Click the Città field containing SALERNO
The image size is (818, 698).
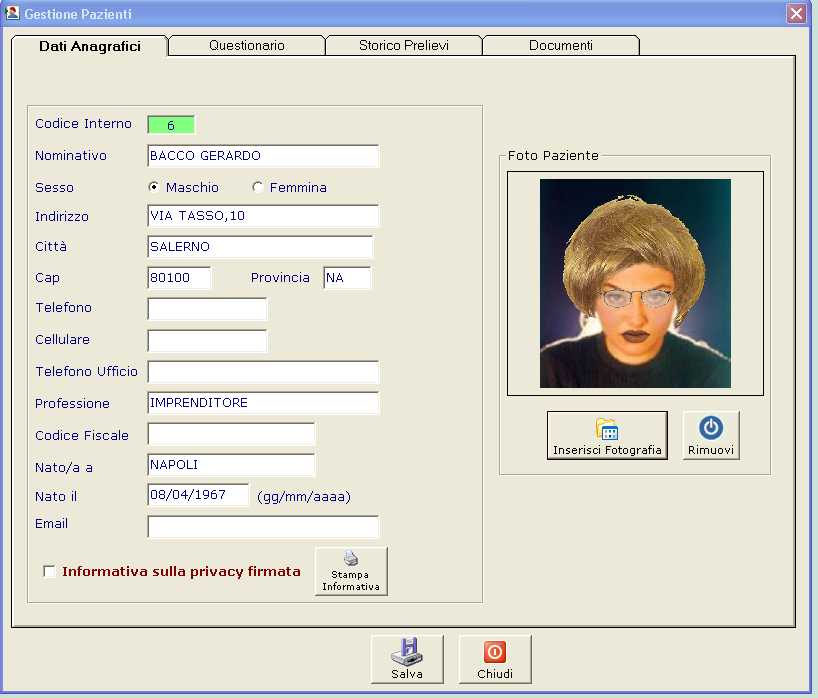pos(260,247)
